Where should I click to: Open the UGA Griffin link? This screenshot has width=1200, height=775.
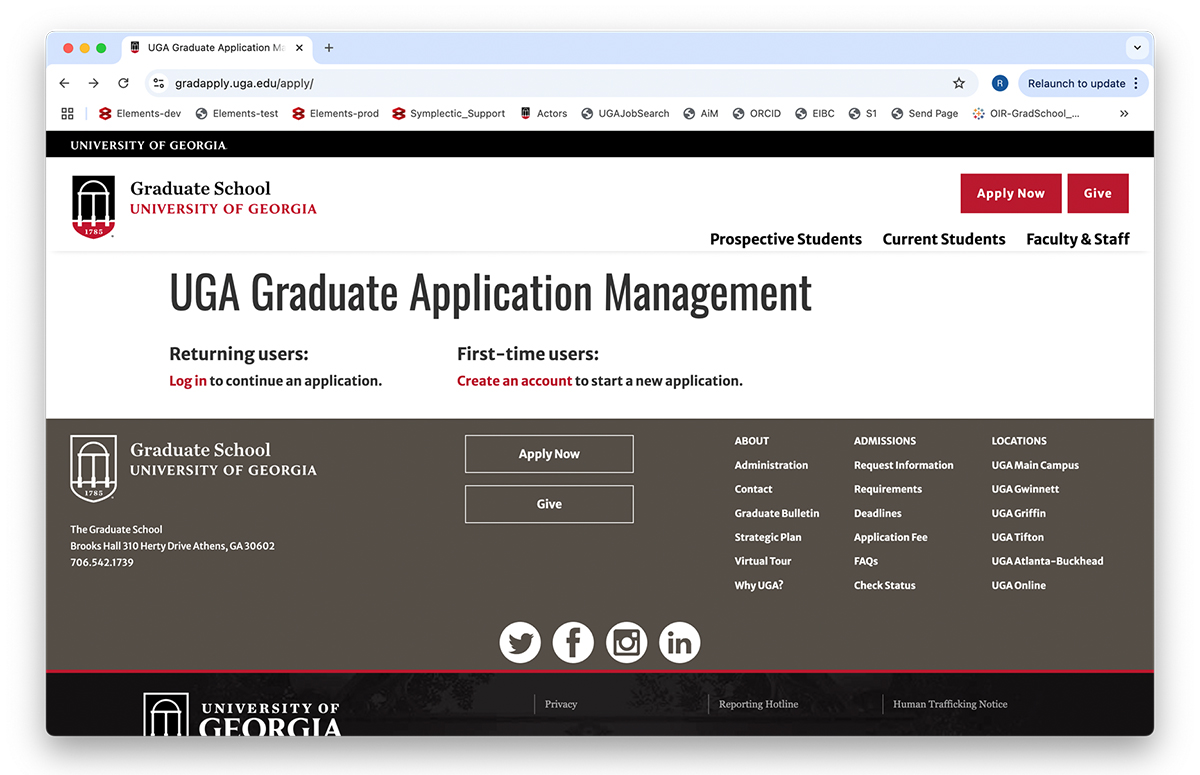(x=1018, y=513)
